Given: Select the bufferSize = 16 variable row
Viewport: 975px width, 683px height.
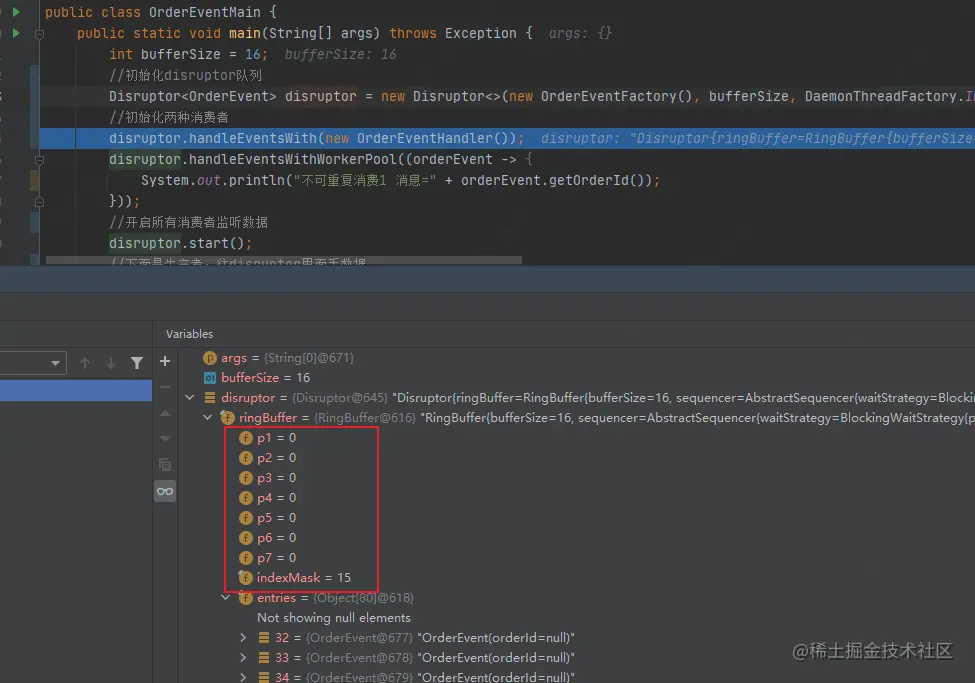Looking at the screenshot, I should [x=257, y=378].
